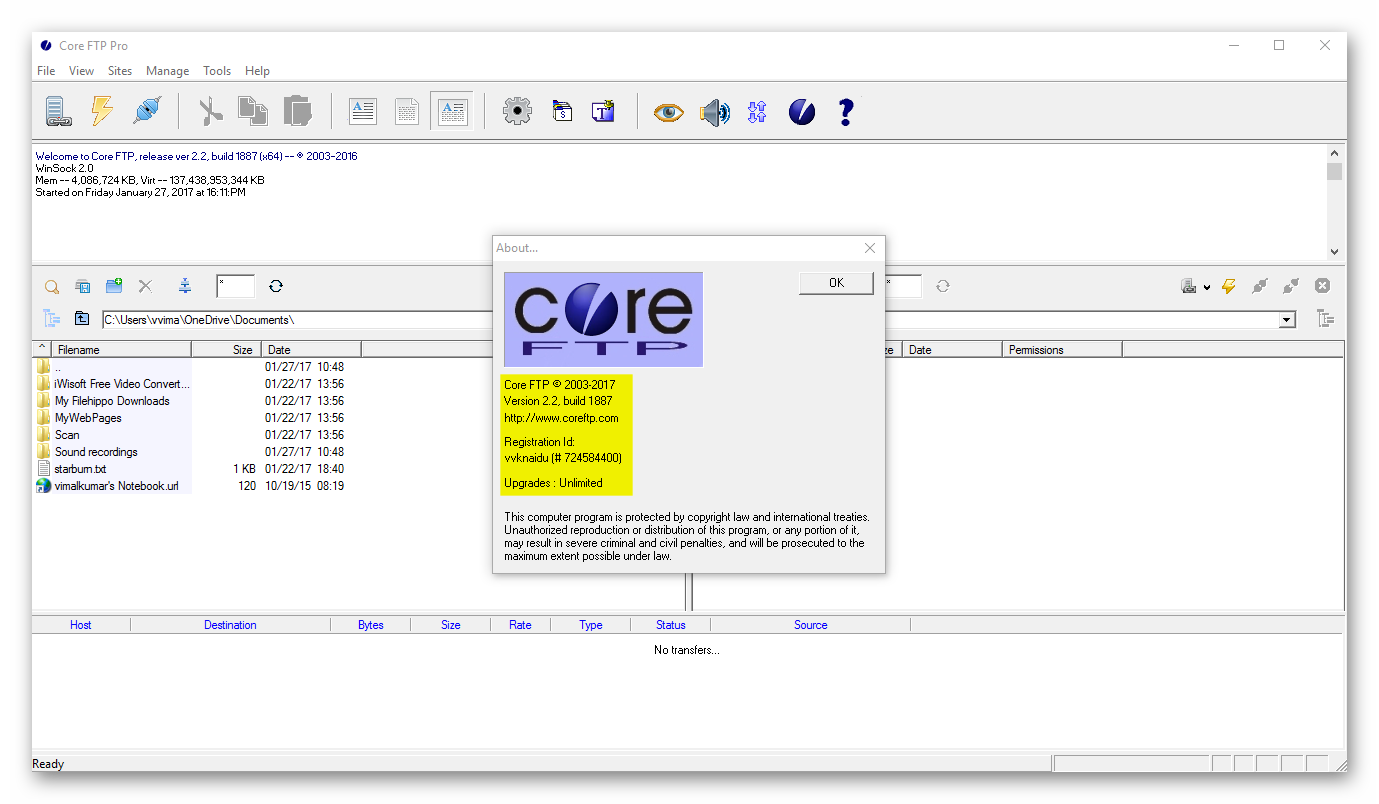1379x804 pixels.
Task: Click the blue transfer arrows icon
Action: (x=757, y=112)
